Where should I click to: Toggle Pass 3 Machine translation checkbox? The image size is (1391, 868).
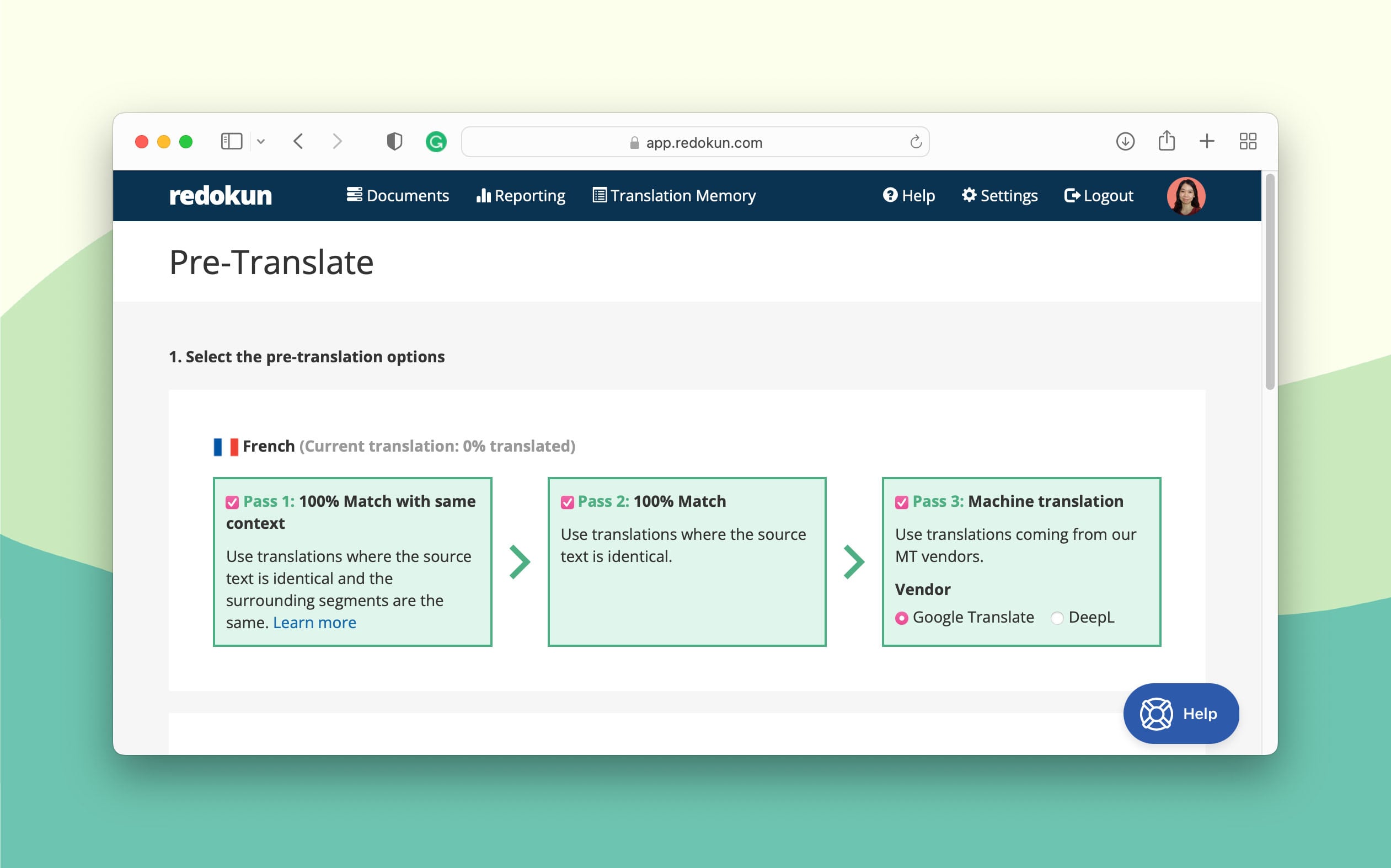pos(900,501)
